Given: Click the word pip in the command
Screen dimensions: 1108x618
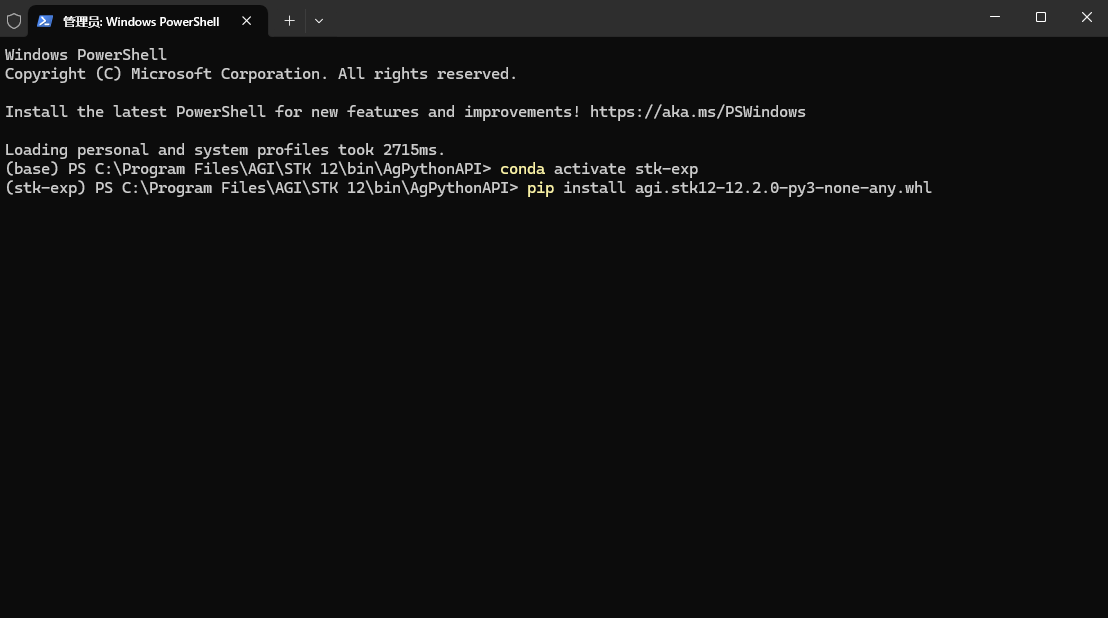Looking at the screenshot, I should tap(540, 188).
